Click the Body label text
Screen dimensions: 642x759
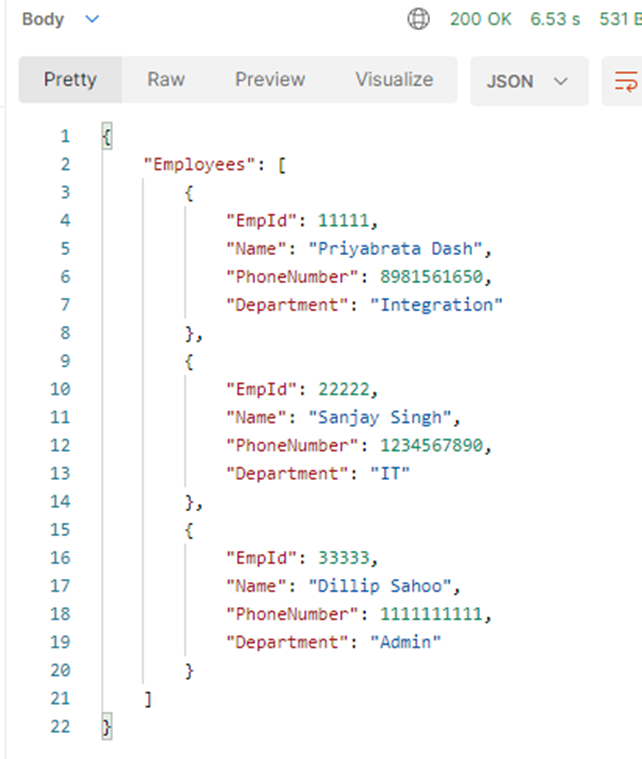click(43, 19)
